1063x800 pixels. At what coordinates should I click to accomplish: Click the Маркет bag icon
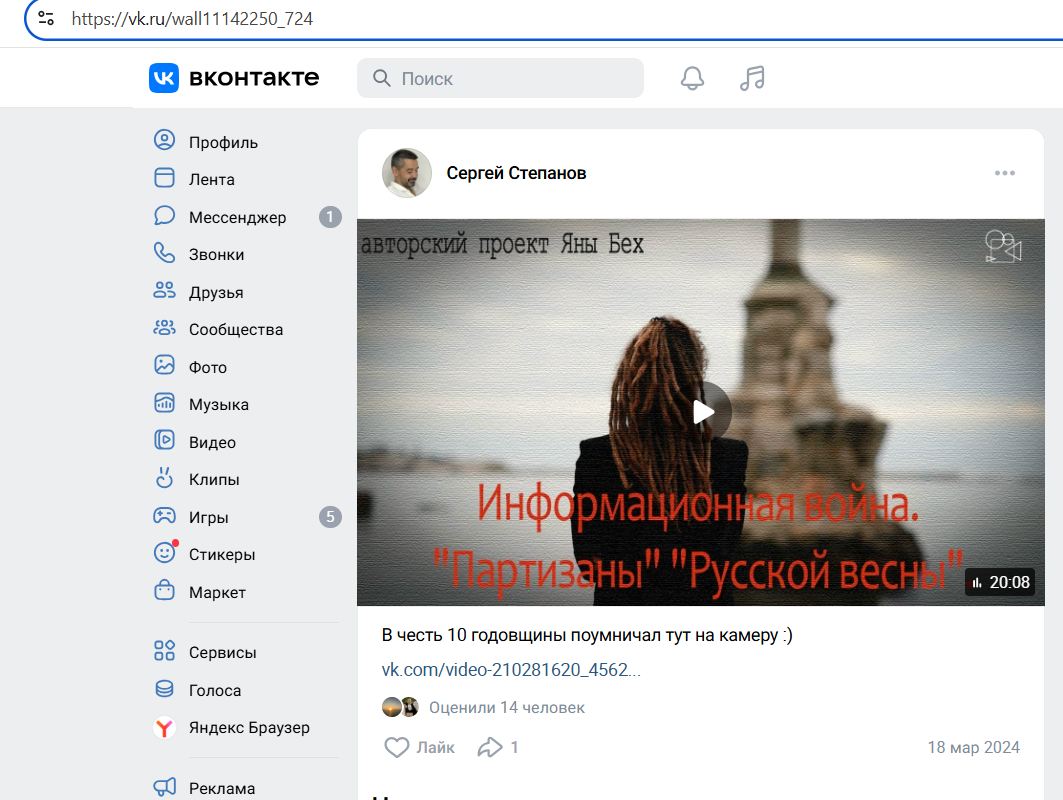164,591
